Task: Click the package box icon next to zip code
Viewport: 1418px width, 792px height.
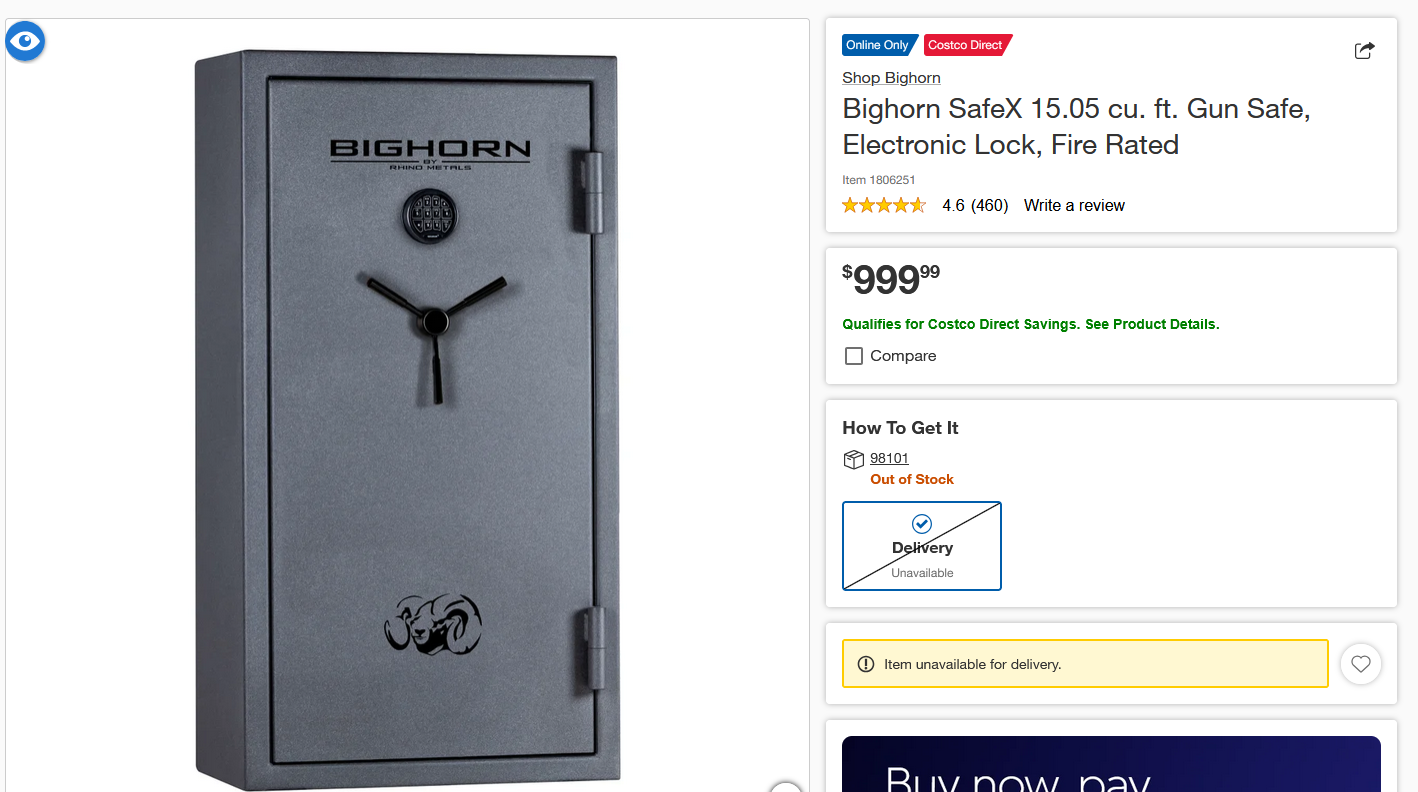Action: 853,459
